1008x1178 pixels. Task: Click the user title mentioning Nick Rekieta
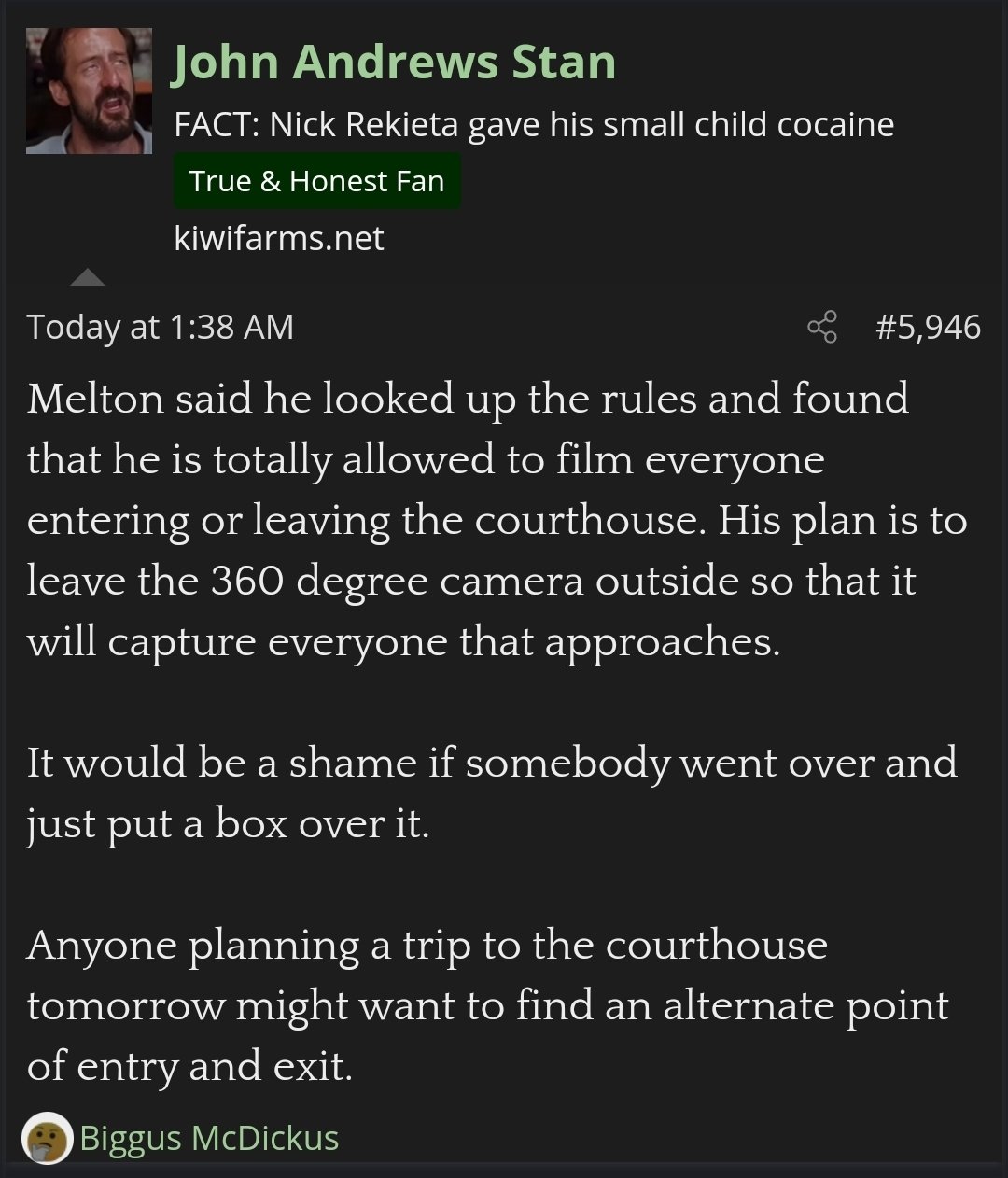pyautogui.click(x=534, y=124)
